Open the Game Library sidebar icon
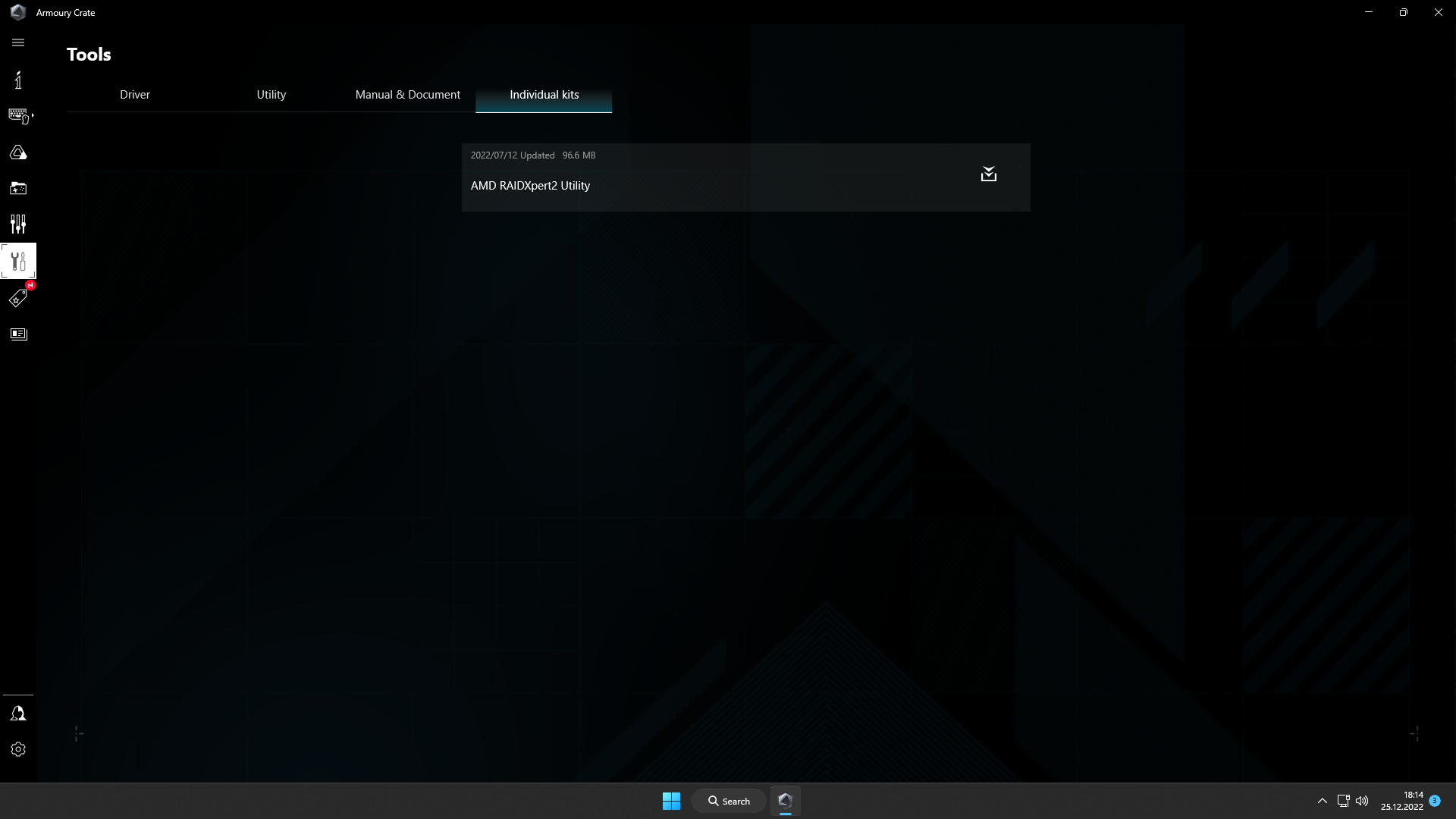This screenshot has width=1456, height=819. click(18, 188)
